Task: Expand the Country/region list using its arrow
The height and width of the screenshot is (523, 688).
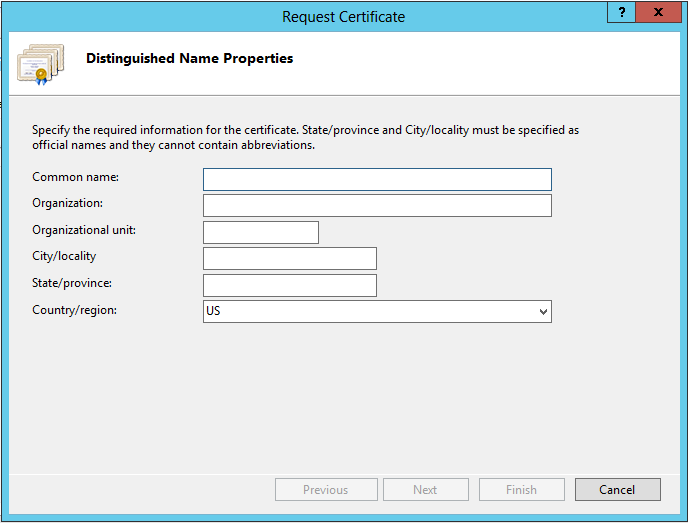Action: tap(543, 312)
